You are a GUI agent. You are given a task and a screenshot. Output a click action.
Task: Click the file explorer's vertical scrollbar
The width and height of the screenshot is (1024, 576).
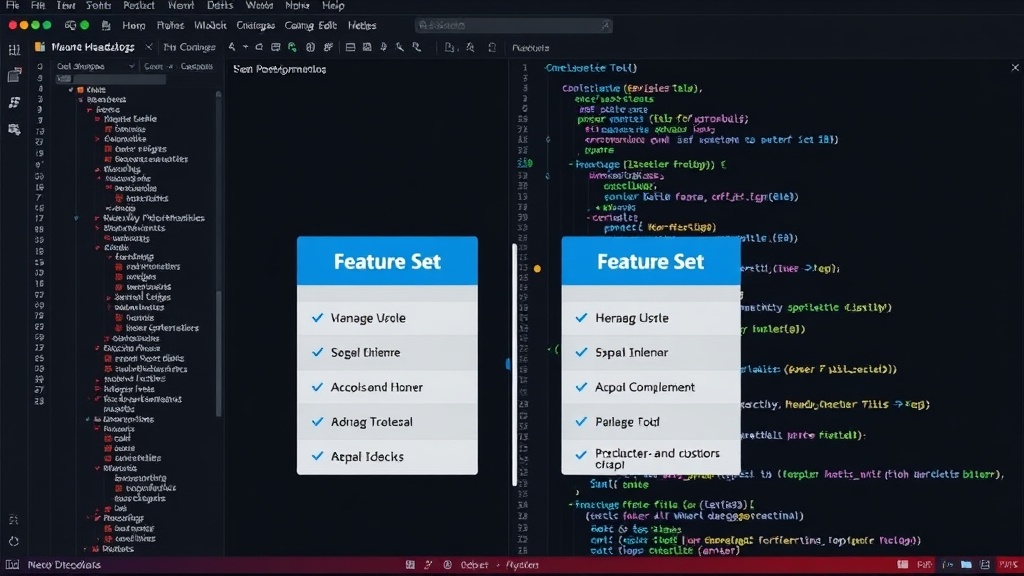pyautogui.click(x=218, y=255)
